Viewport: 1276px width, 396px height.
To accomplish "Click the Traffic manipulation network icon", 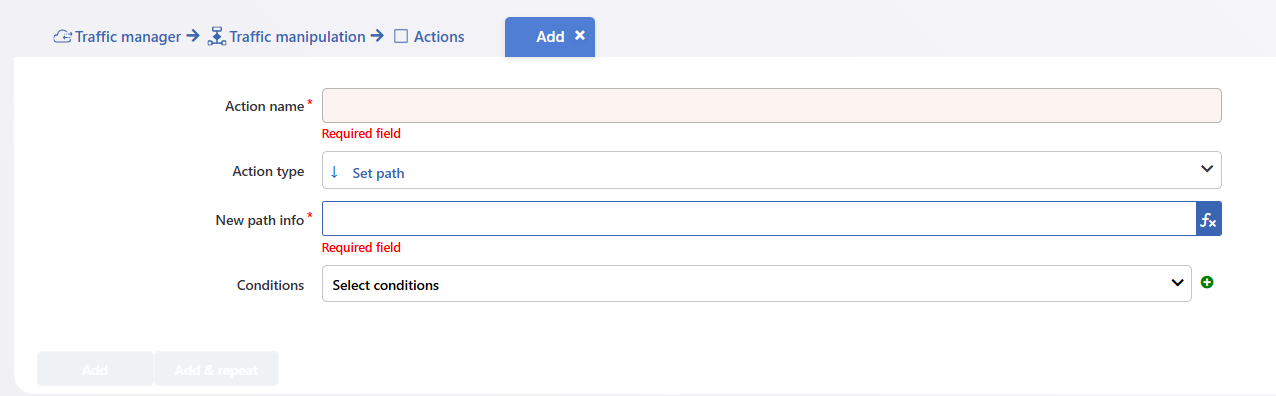I will (217, 37).
